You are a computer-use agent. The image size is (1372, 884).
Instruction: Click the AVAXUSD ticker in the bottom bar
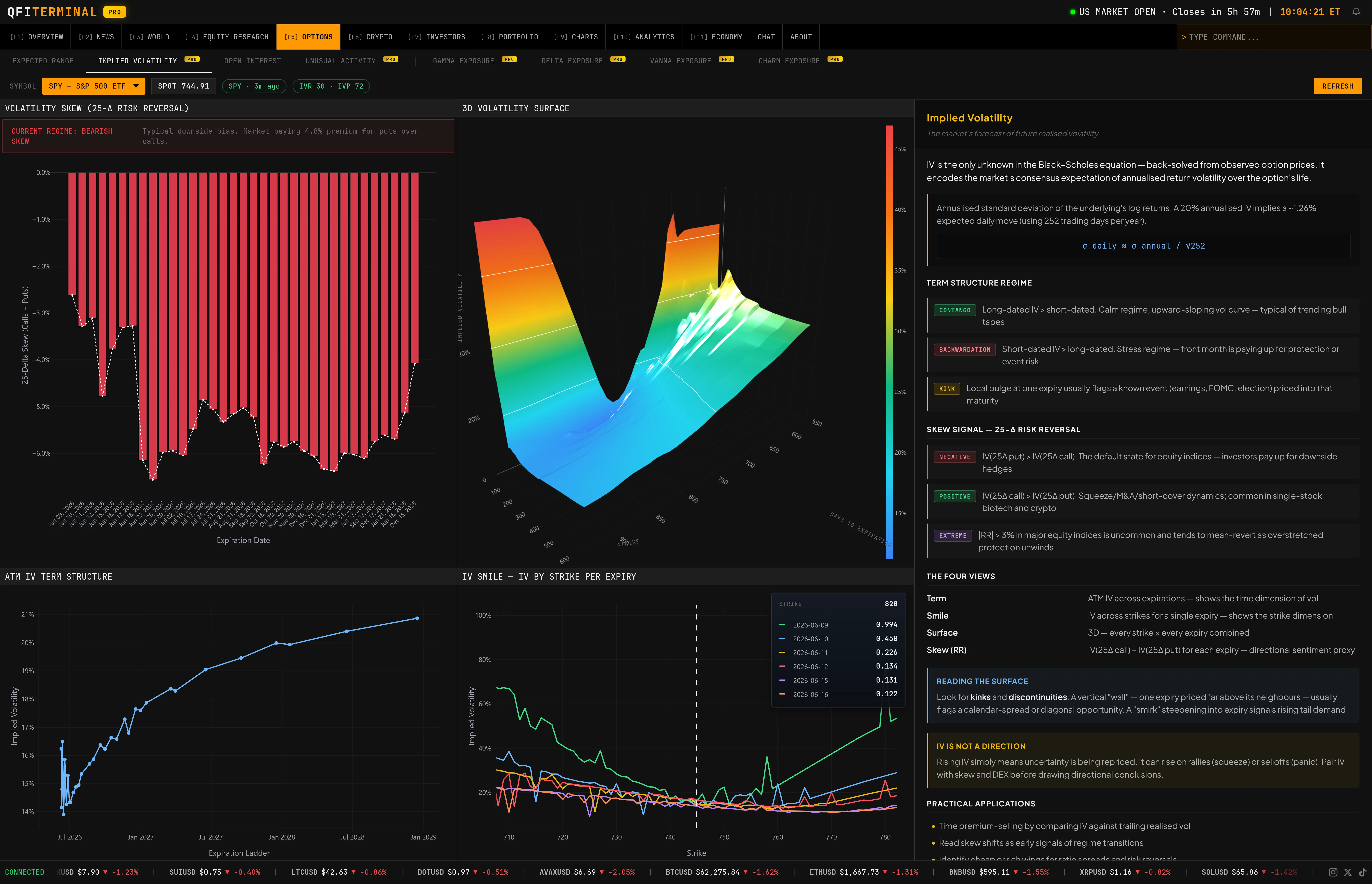pyautogui.click(x=587, y=872)
